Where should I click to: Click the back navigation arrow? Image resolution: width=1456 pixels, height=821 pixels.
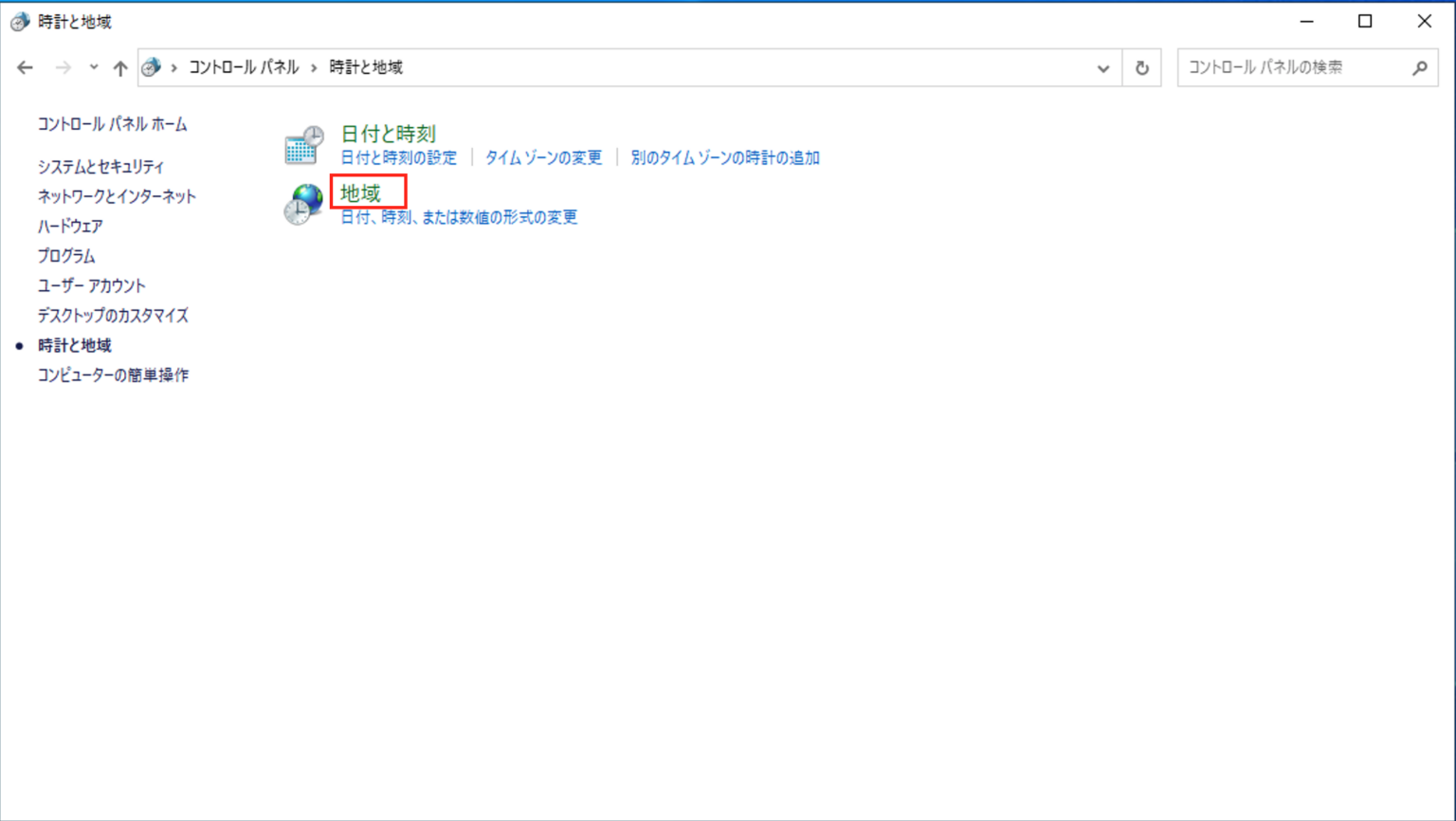click(24, 67)
